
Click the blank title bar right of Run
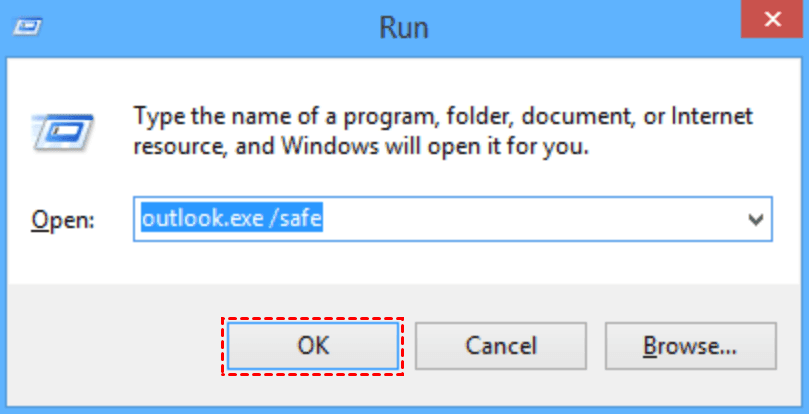[x=580, y=26]
